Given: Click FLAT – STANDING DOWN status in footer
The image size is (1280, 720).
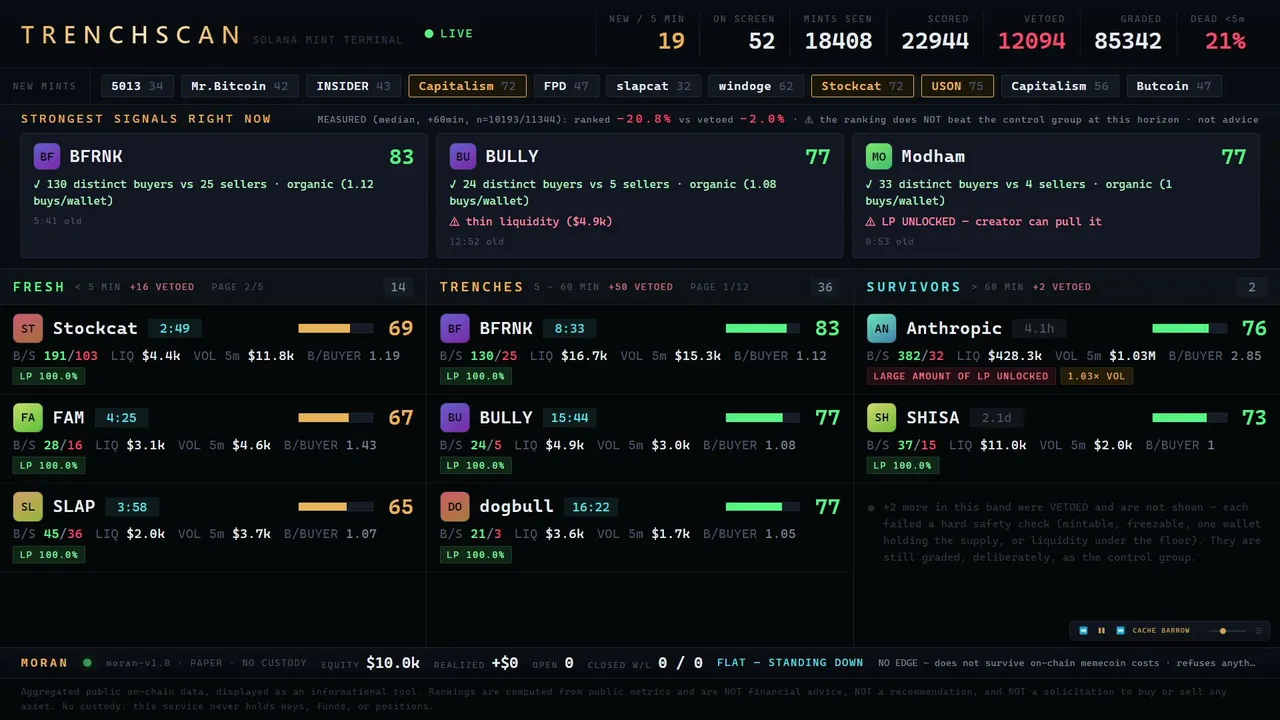Looking at the screenshot, I should click(x=790, y=662).
